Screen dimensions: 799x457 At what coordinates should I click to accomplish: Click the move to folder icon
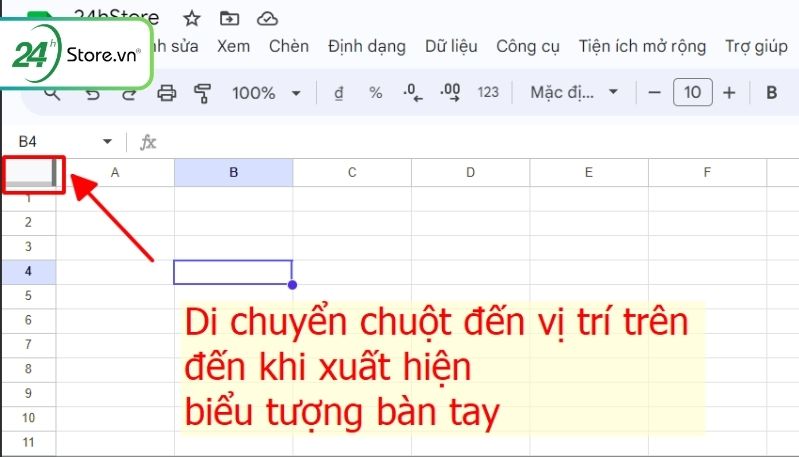coord(229,19)
